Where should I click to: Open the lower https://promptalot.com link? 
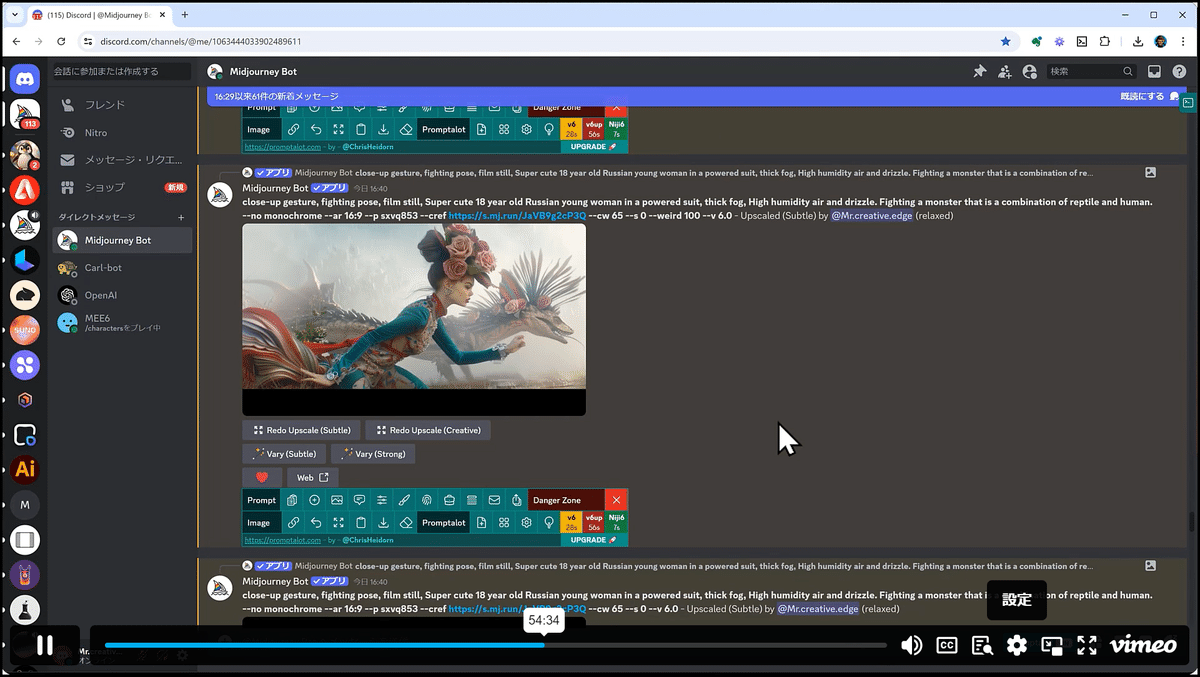(x=283, y=540)
